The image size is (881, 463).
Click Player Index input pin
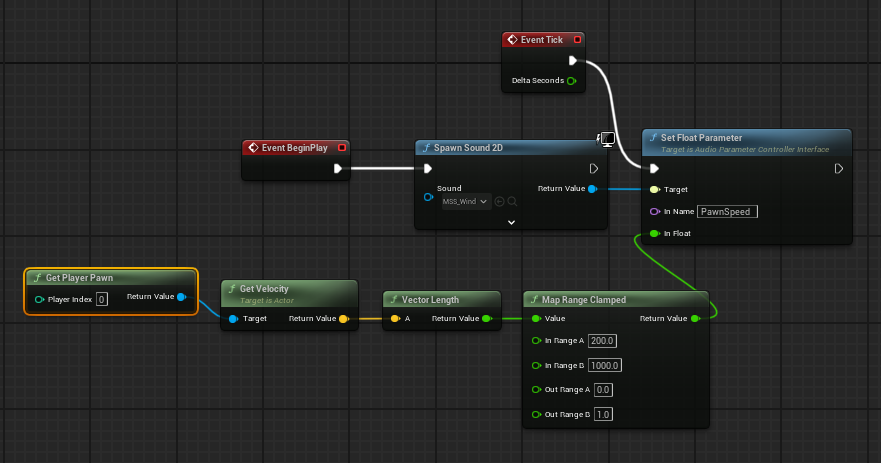pyautogui.click(x=39, y=299)
